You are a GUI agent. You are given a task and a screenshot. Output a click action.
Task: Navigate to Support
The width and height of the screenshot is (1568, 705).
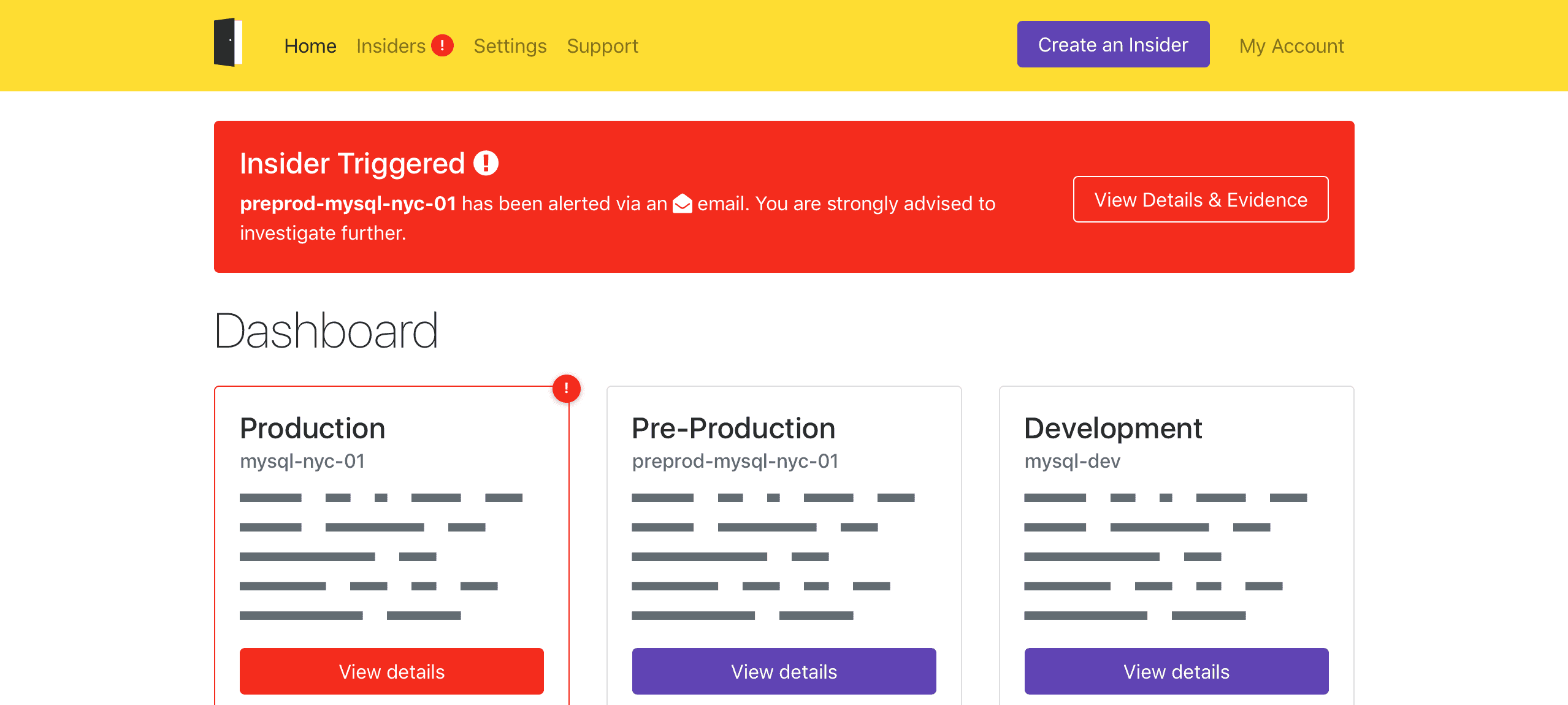[x=602, y=46]
